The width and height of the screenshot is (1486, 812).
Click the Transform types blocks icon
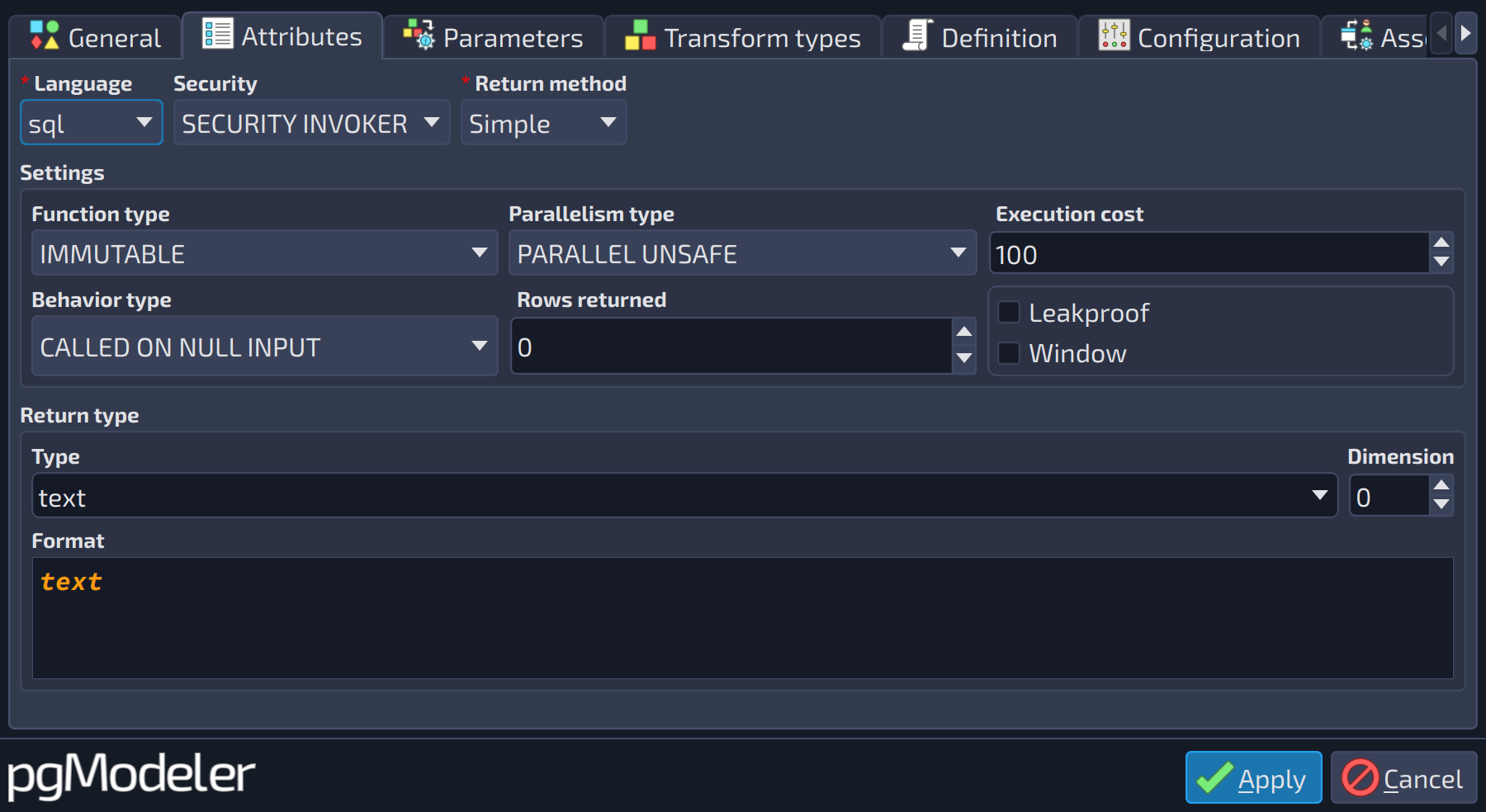640,36
